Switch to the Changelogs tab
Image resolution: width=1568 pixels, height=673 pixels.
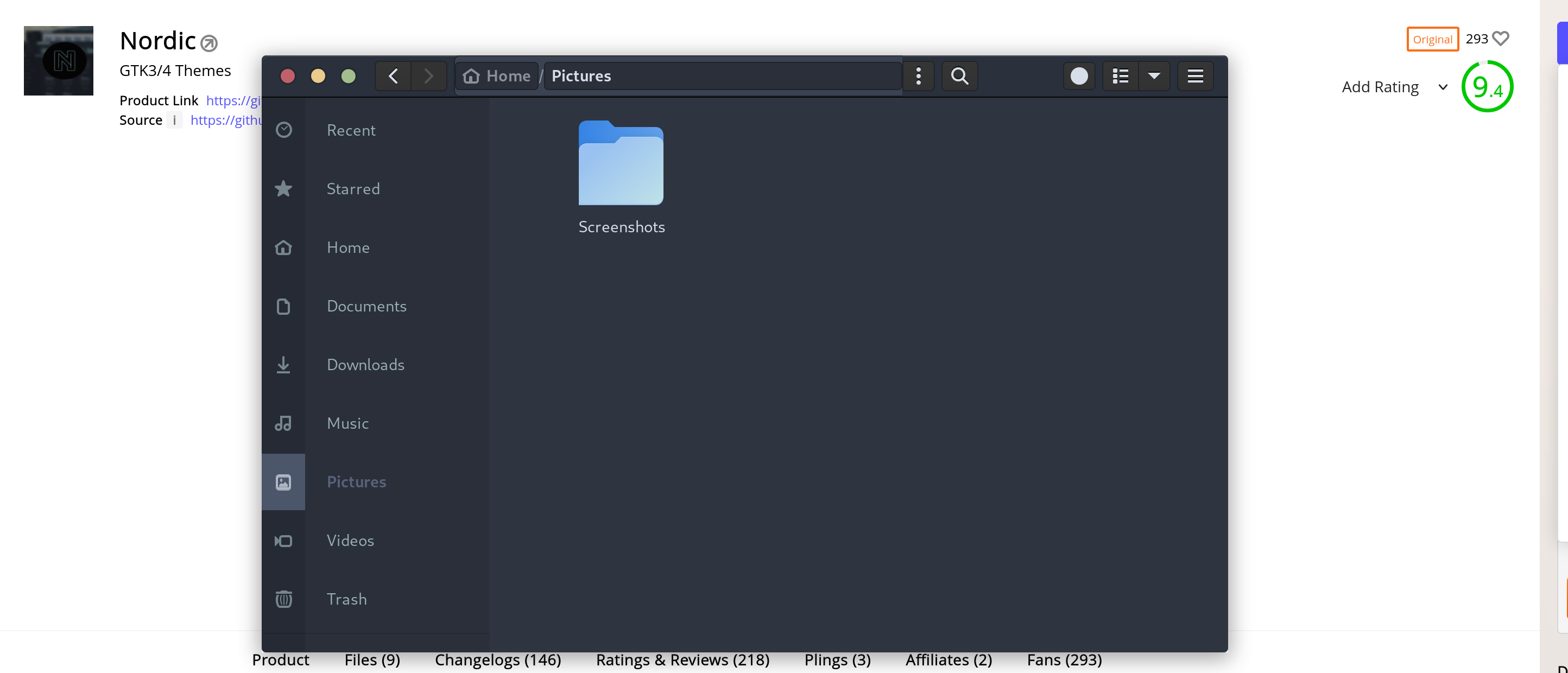(498, 659)
